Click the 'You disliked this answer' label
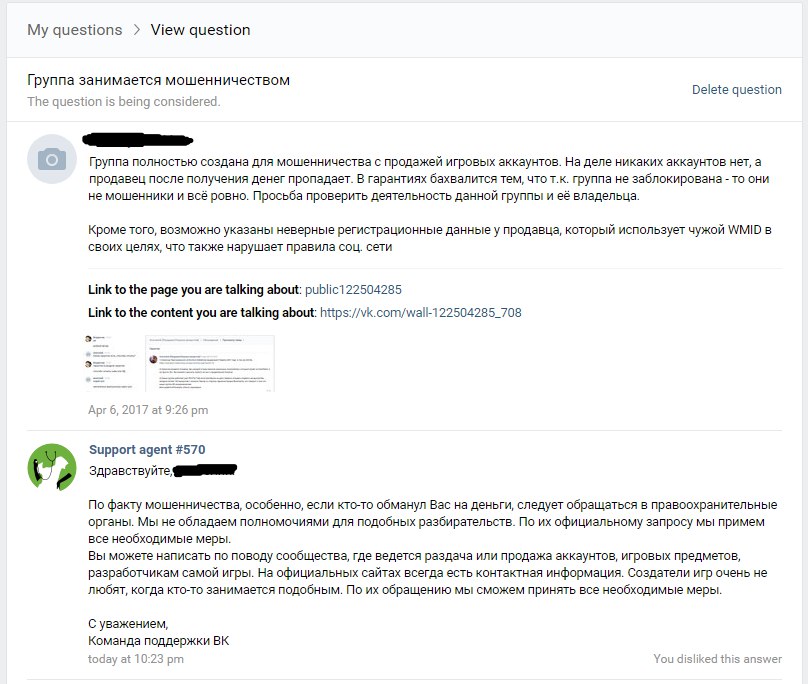Viewport: 808px width, 684px height. (717, 659)
